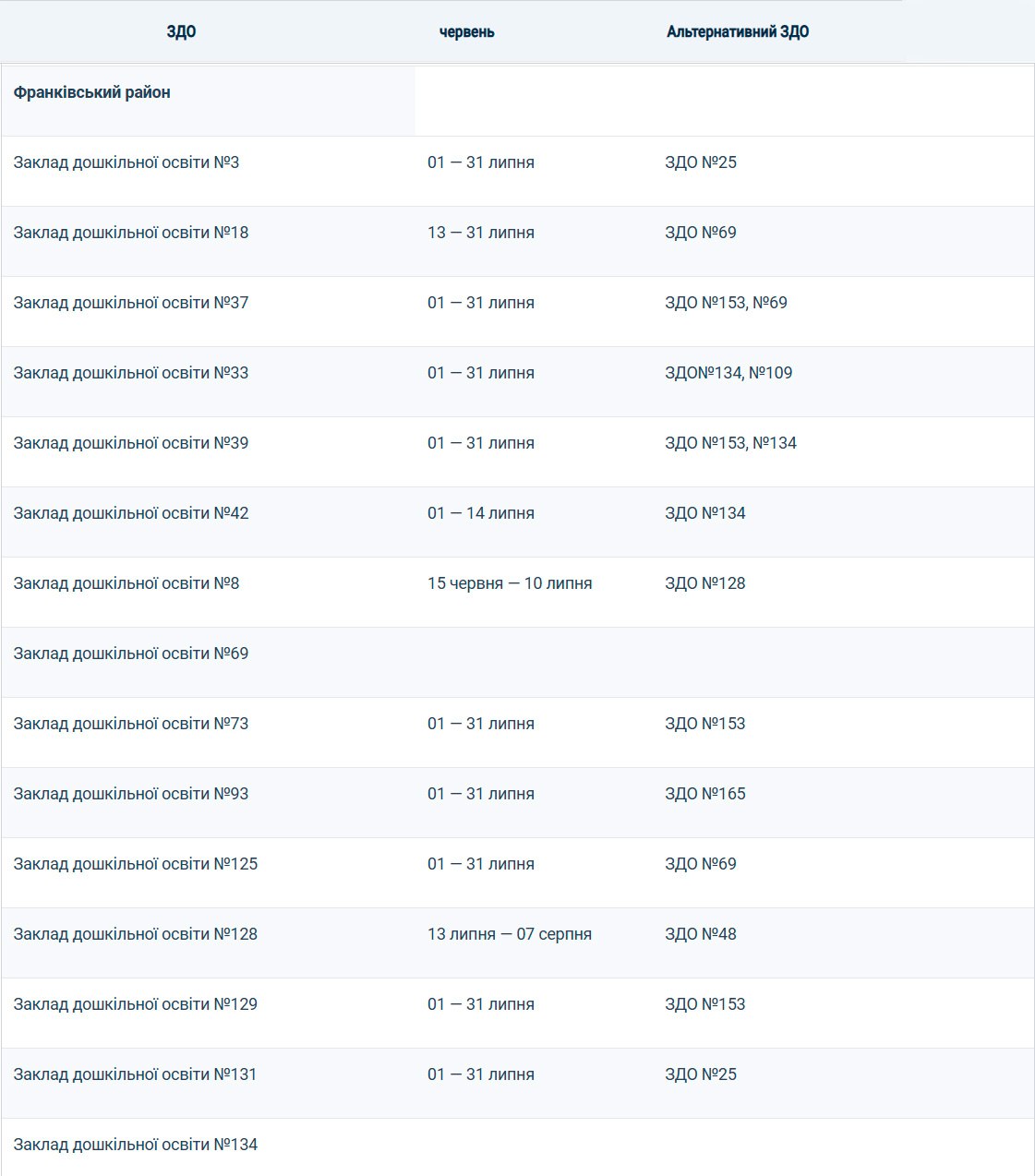Viewport: 1035px width, 1176px height.
Task: Click Заклад дошкільної освіти №131
Action: (x=135, y=1074)
